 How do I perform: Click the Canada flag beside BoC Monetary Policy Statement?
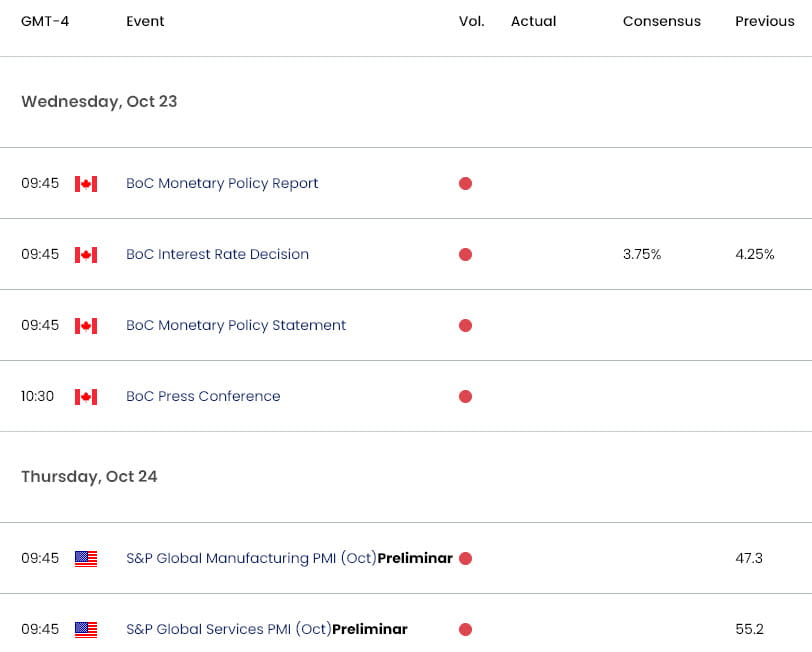[x=87, y=325]
